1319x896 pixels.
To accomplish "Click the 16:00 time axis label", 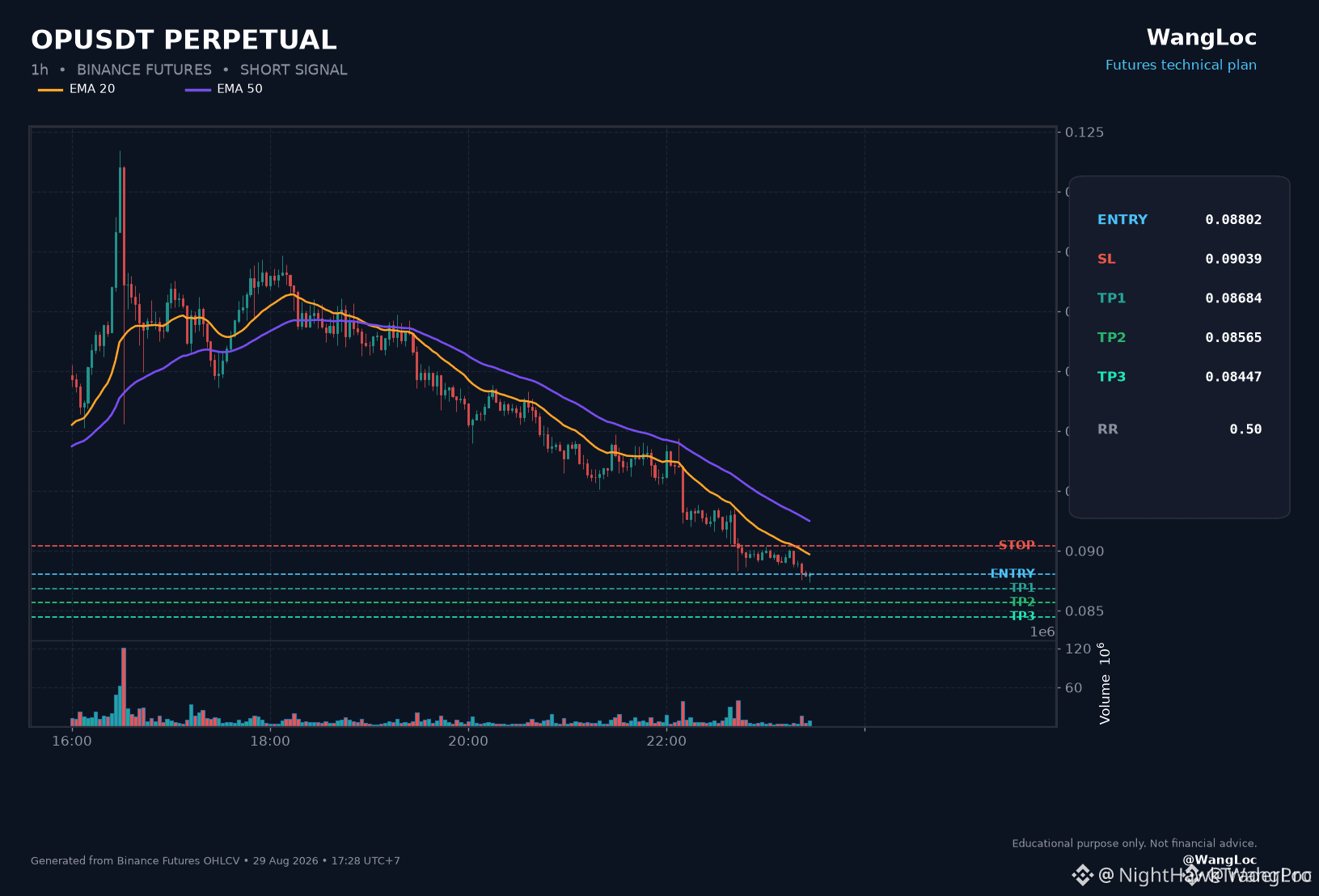I will tap(72, 742).
